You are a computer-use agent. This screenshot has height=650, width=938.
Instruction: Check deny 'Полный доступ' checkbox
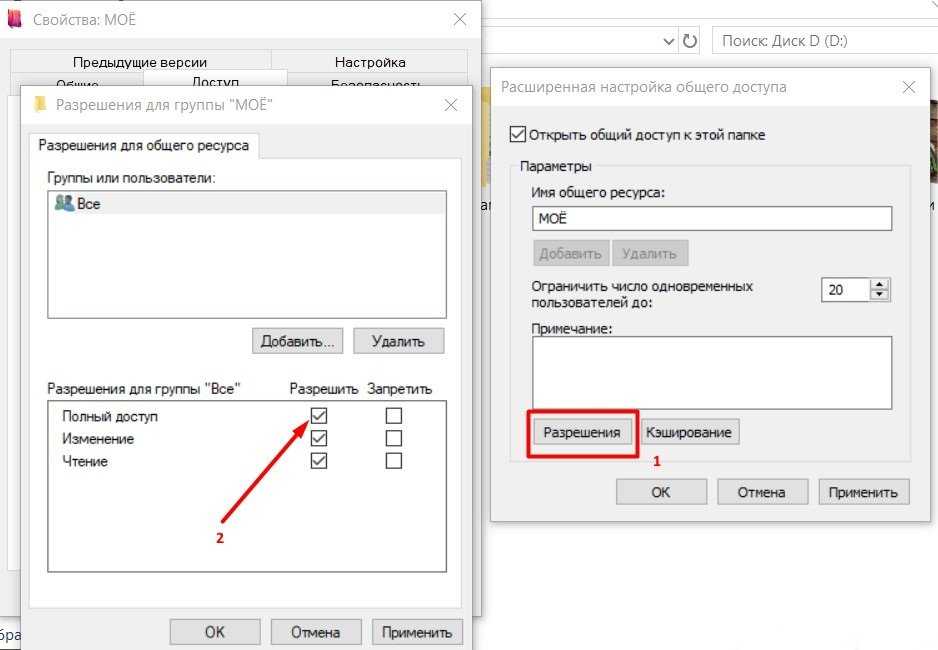394,415
